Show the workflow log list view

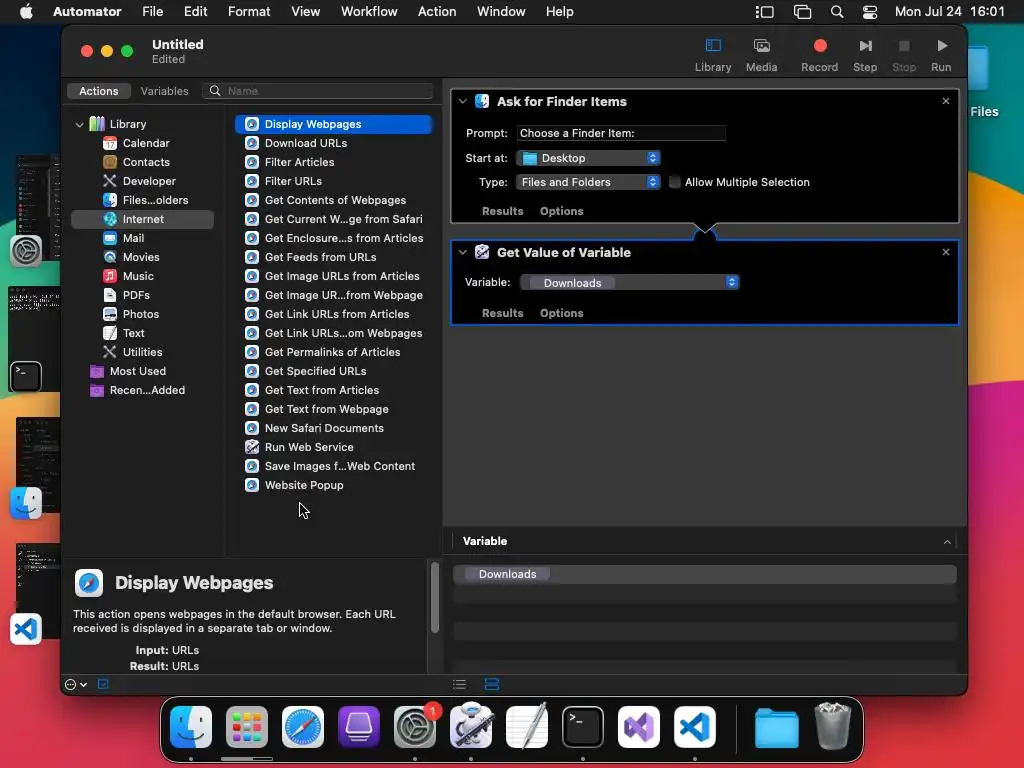tap(459, 684)
